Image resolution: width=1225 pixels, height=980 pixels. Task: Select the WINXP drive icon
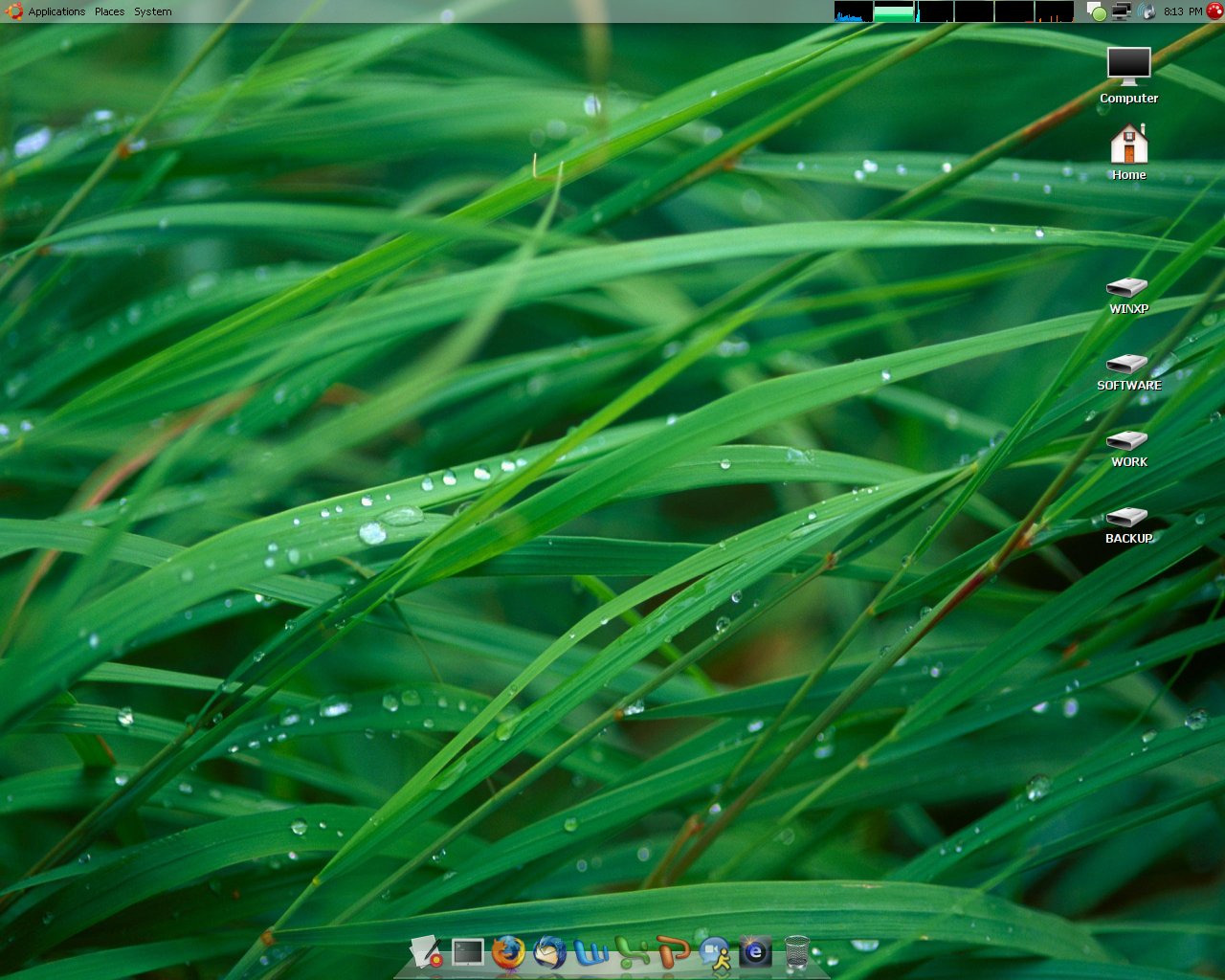[x=1128, y=295]
